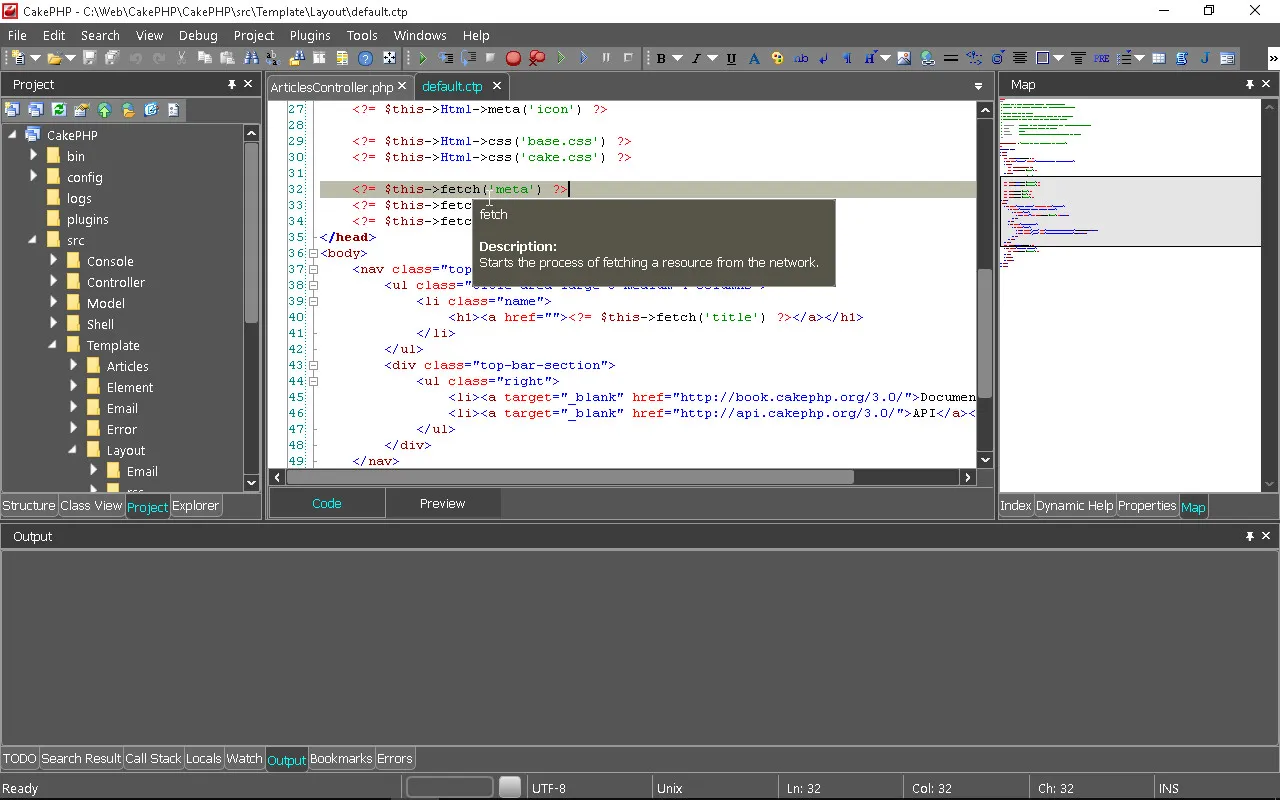Toggle the Output panel auto-hide pin
1280x800 pixels.
tap(1249, 537)
